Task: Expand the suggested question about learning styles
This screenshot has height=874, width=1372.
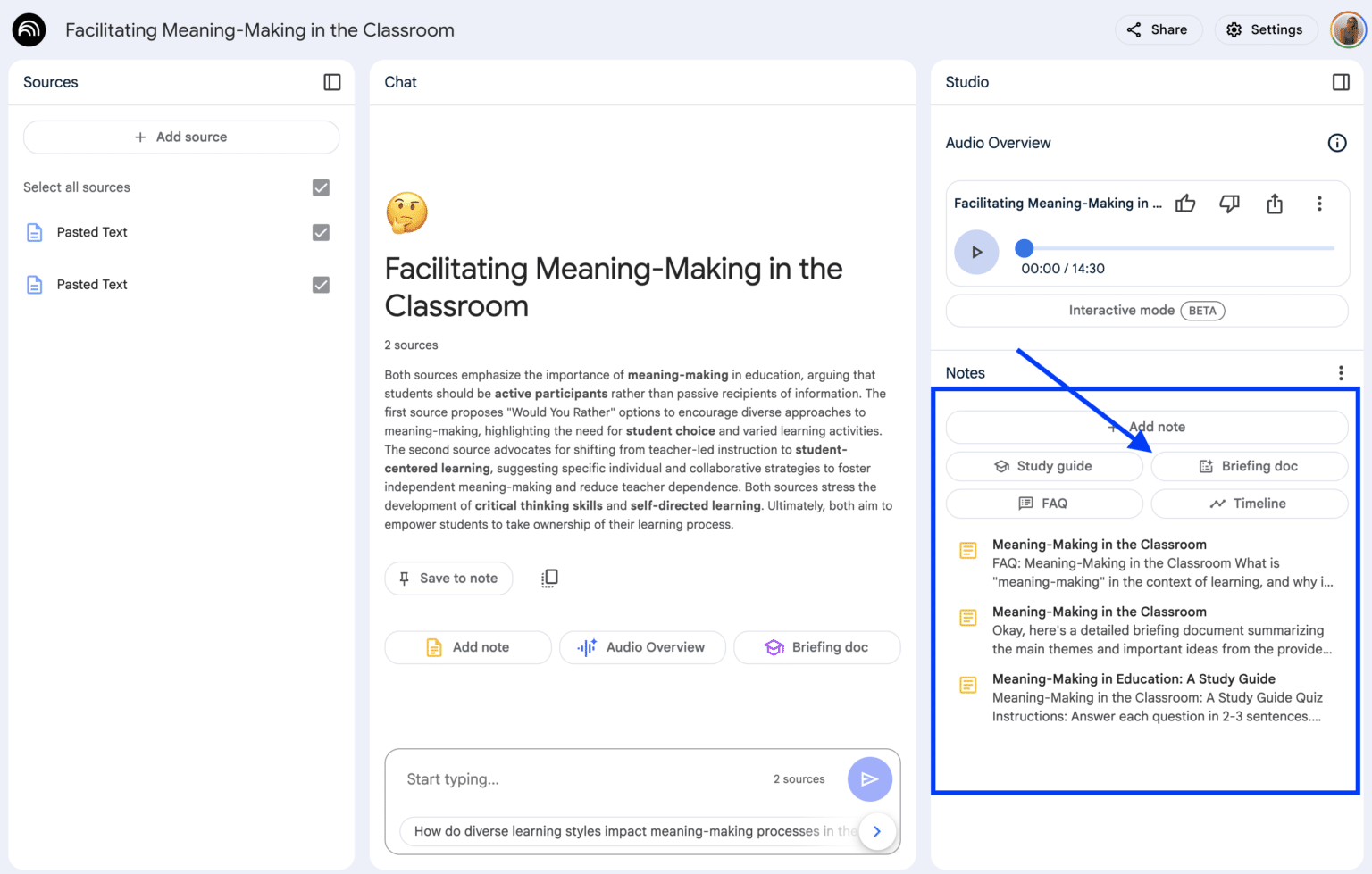Action: 877,831
